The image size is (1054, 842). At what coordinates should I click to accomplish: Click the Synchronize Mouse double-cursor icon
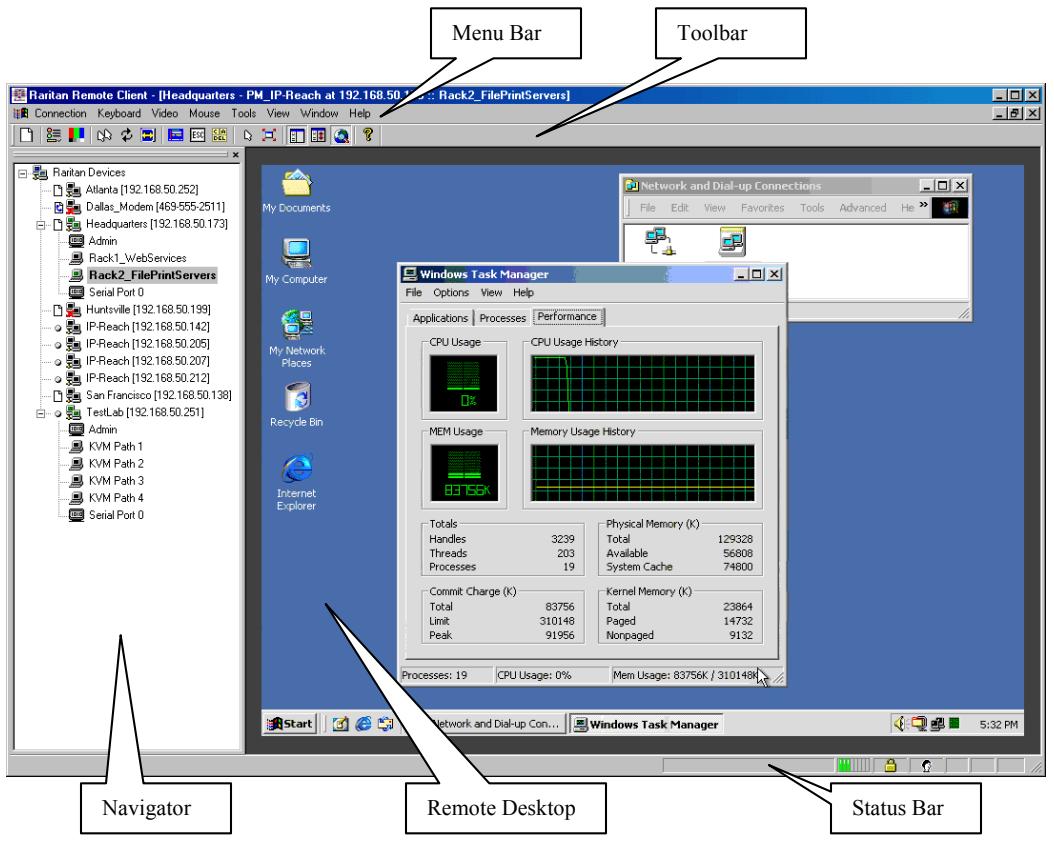[x=104, y=135]
